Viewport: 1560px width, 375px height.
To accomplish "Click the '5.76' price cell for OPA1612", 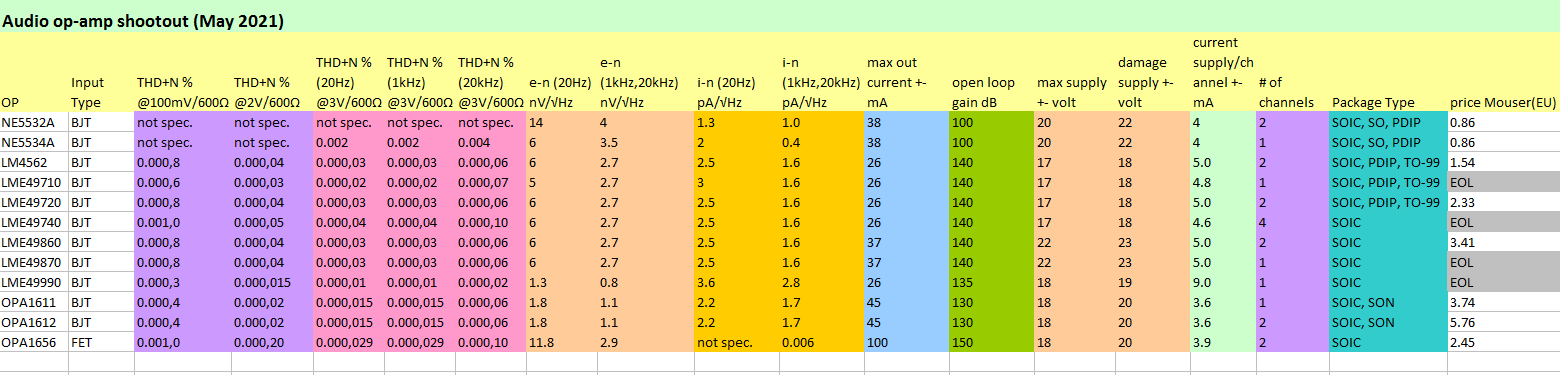I will [x=1504, y=321].
